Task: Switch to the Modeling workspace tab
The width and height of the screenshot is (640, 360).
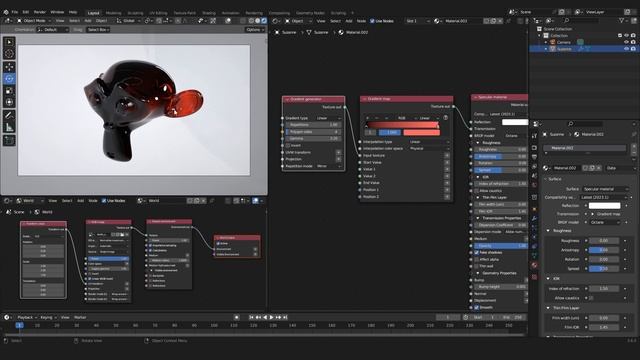Action: pos(113,13)
